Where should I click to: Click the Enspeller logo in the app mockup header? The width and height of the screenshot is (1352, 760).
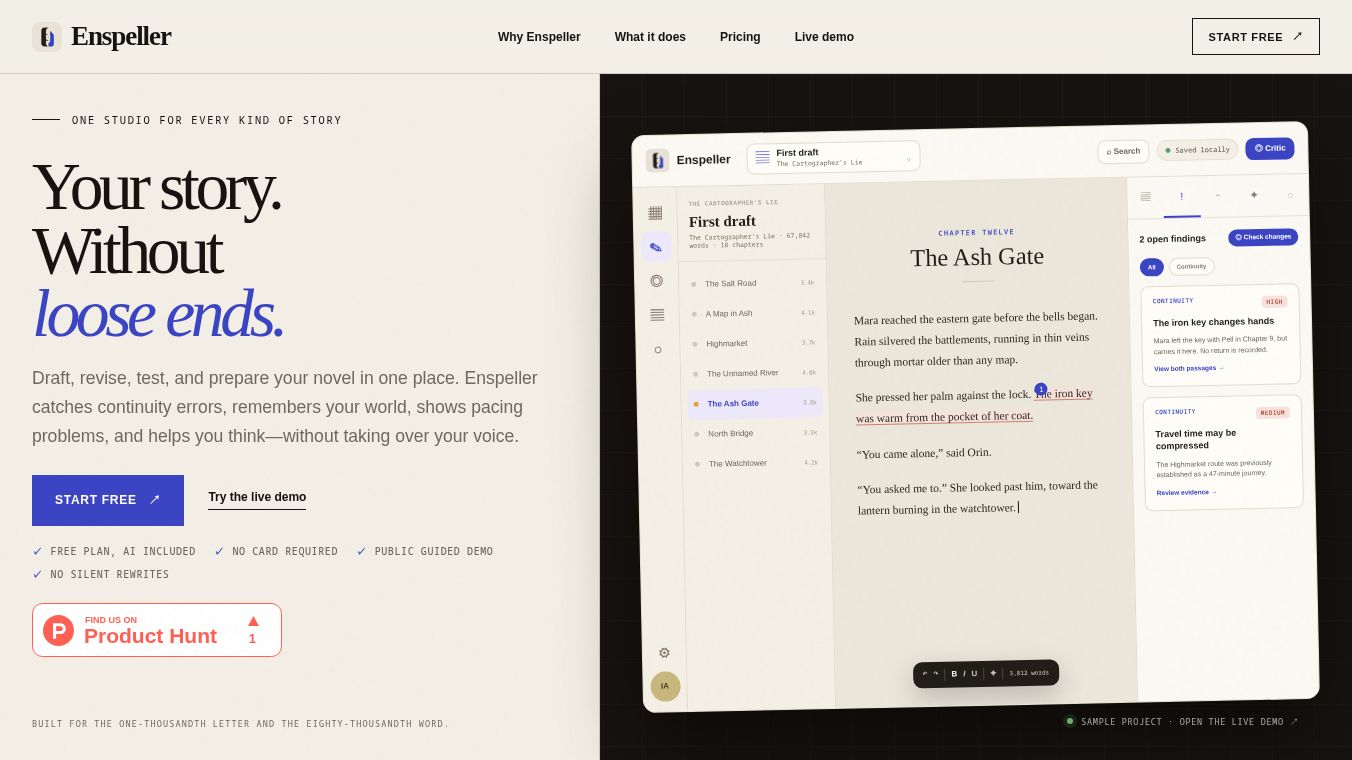click(x=688, y=160)
